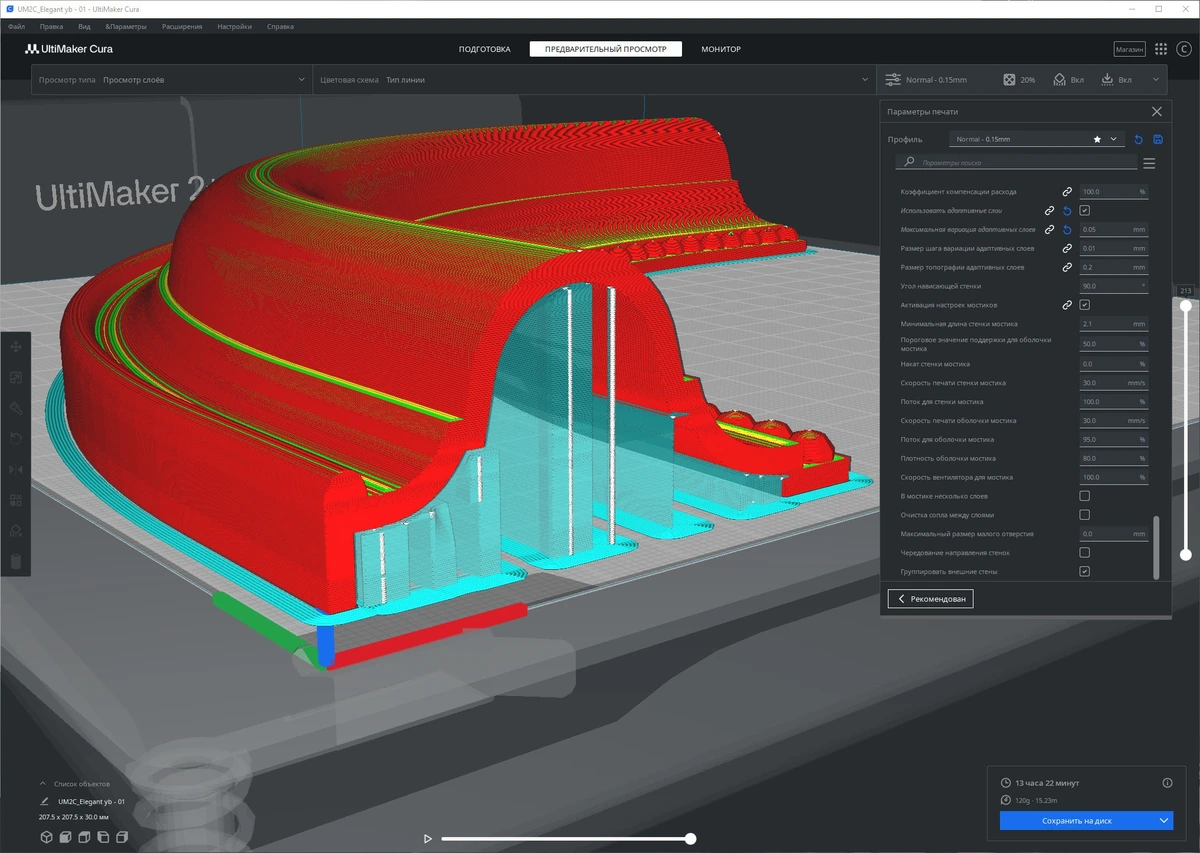This screenshot has width=1200, height=853.
Task: Select the Rotate tool in left toolbar
Action: (x=16, y=438)
